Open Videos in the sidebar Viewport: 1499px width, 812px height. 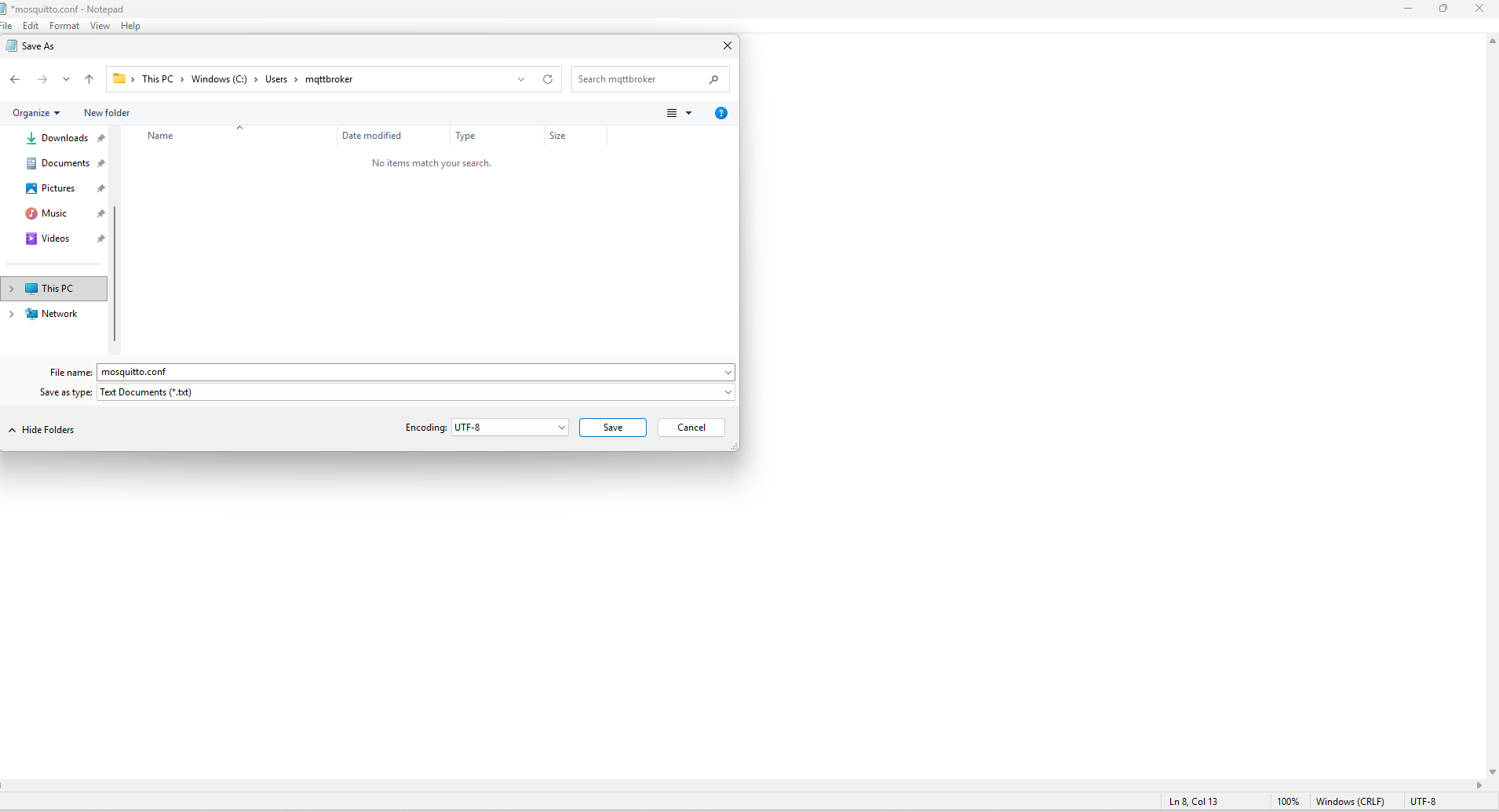click(x=55, y=239)
